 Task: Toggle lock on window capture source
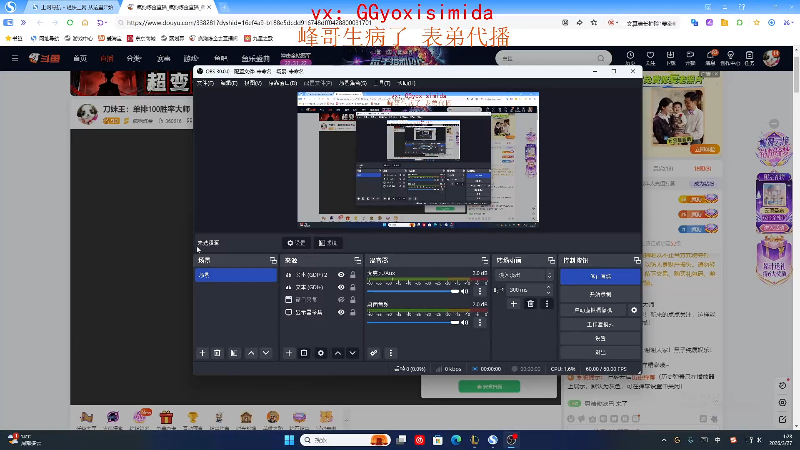tap(353, 299)
